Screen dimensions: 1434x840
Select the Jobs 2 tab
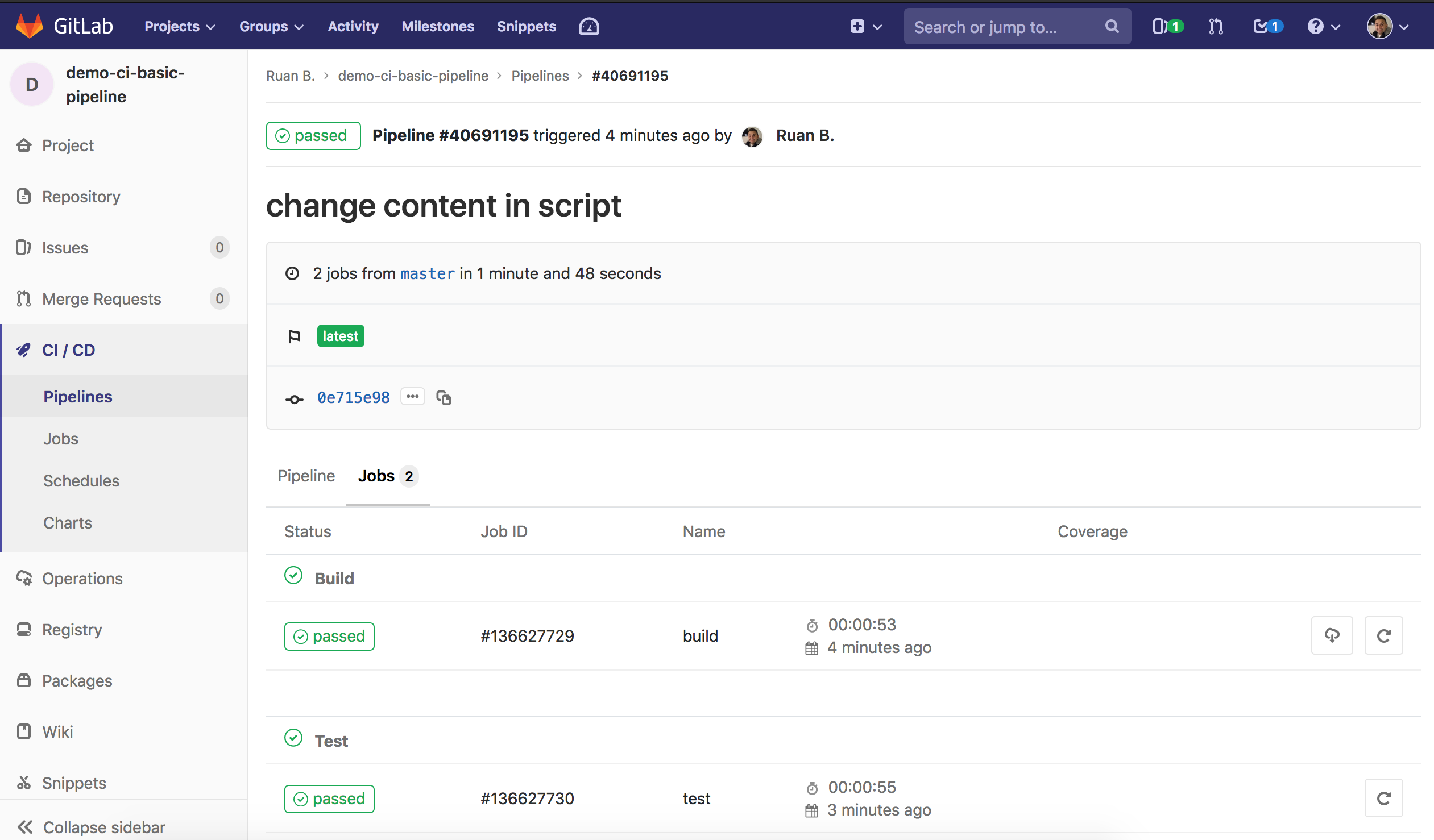tap(387, 476)
